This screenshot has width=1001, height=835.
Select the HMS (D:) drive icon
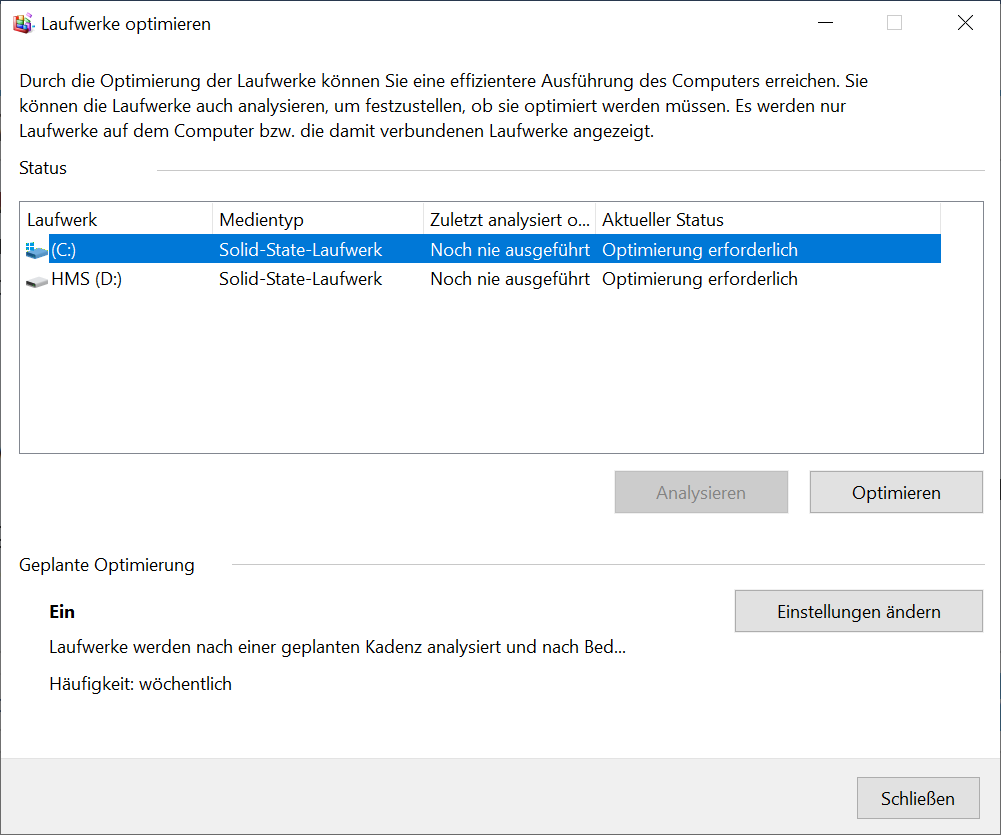point(36,280)
